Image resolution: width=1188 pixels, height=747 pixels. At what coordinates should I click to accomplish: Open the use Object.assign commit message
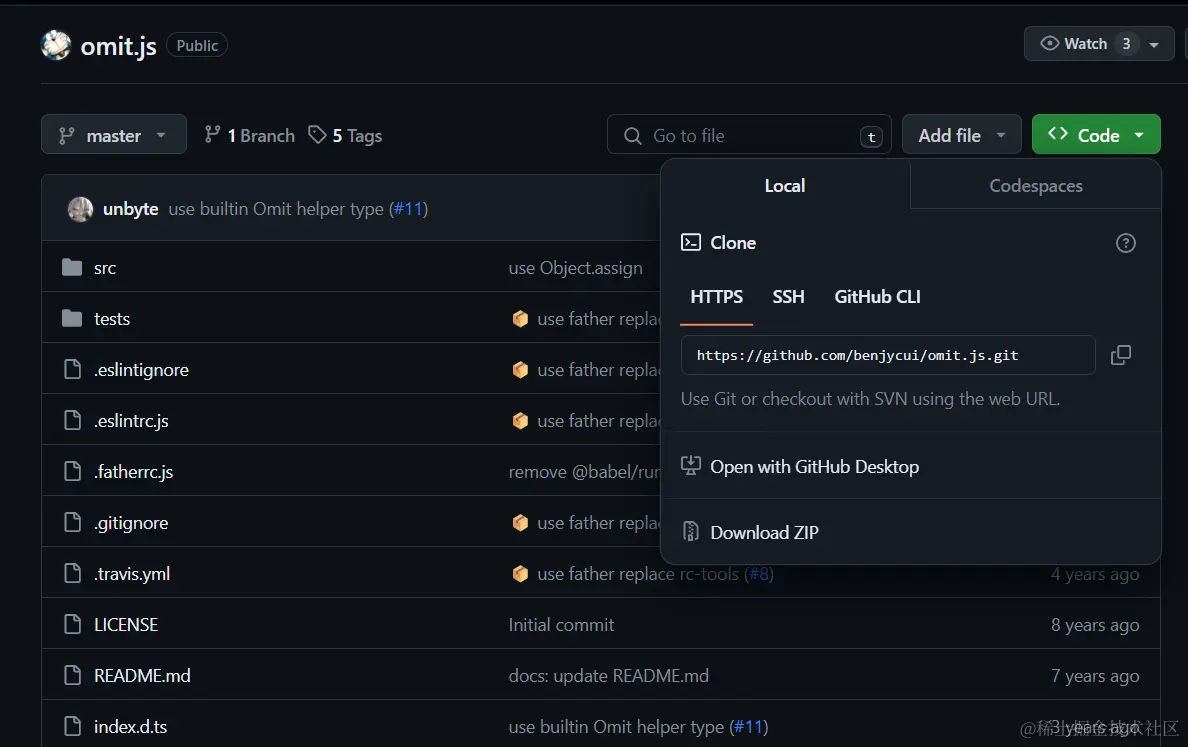point(575,268)
